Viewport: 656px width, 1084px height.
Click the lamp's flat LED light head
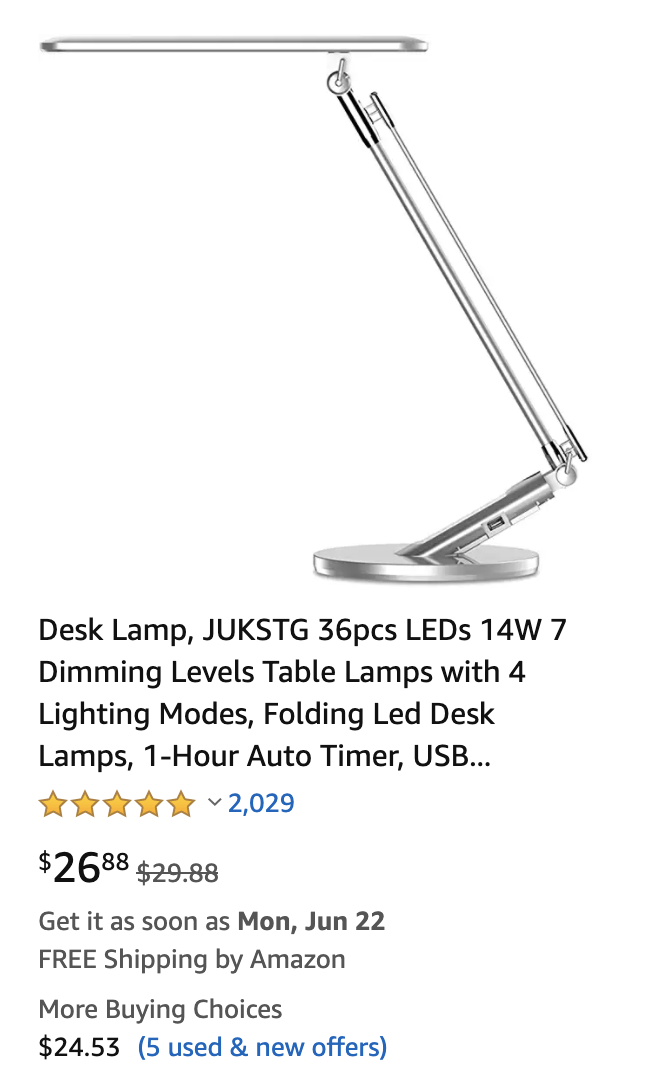tap(234, 46)
